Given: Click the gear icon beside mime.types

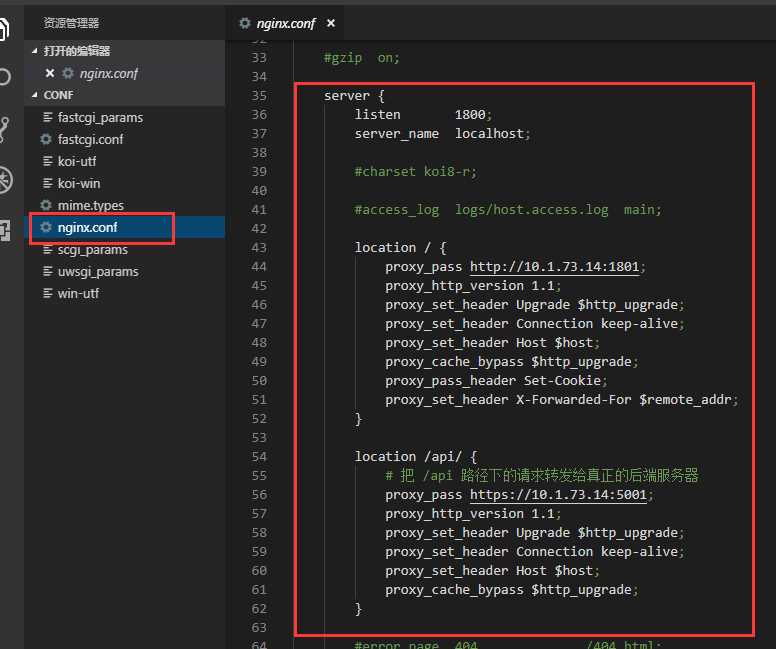Looking at the screenshot, I should coord(46,205).
